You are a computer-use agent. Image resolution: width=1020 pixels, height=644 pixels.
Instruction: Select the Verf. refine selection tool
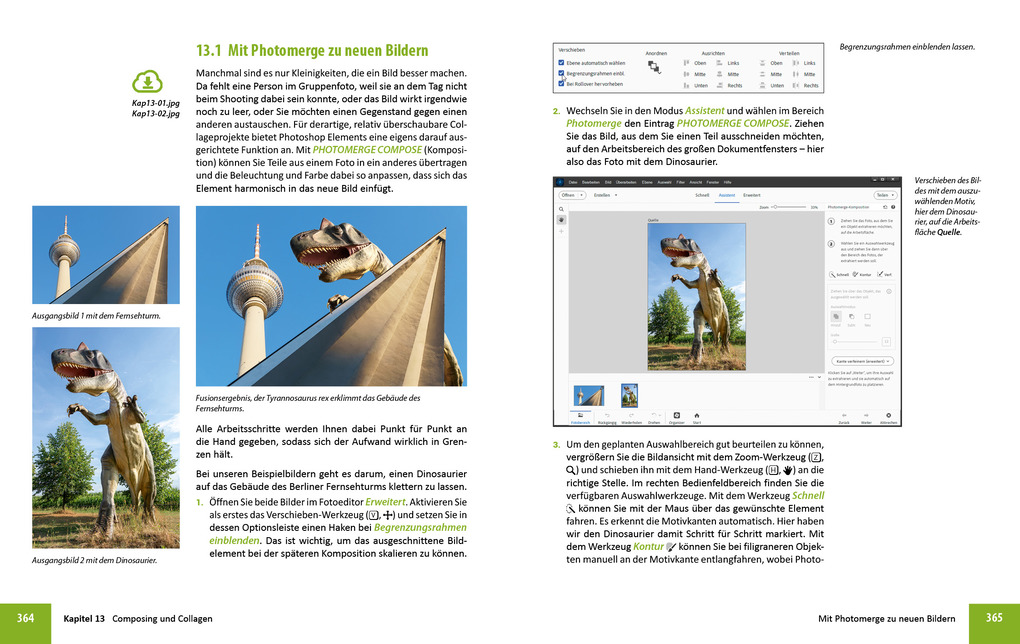(885, 275)
